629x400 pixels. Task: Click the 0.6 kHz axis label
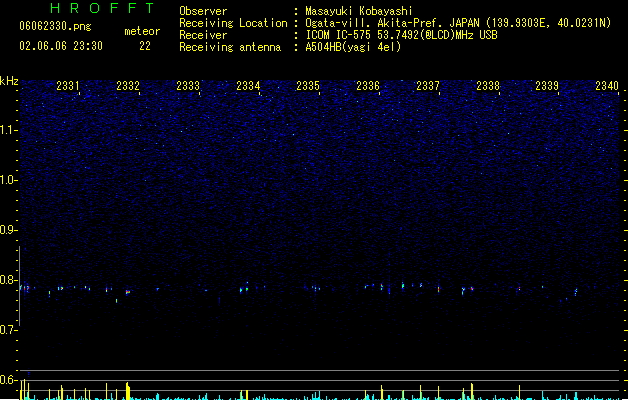[9, 380]
